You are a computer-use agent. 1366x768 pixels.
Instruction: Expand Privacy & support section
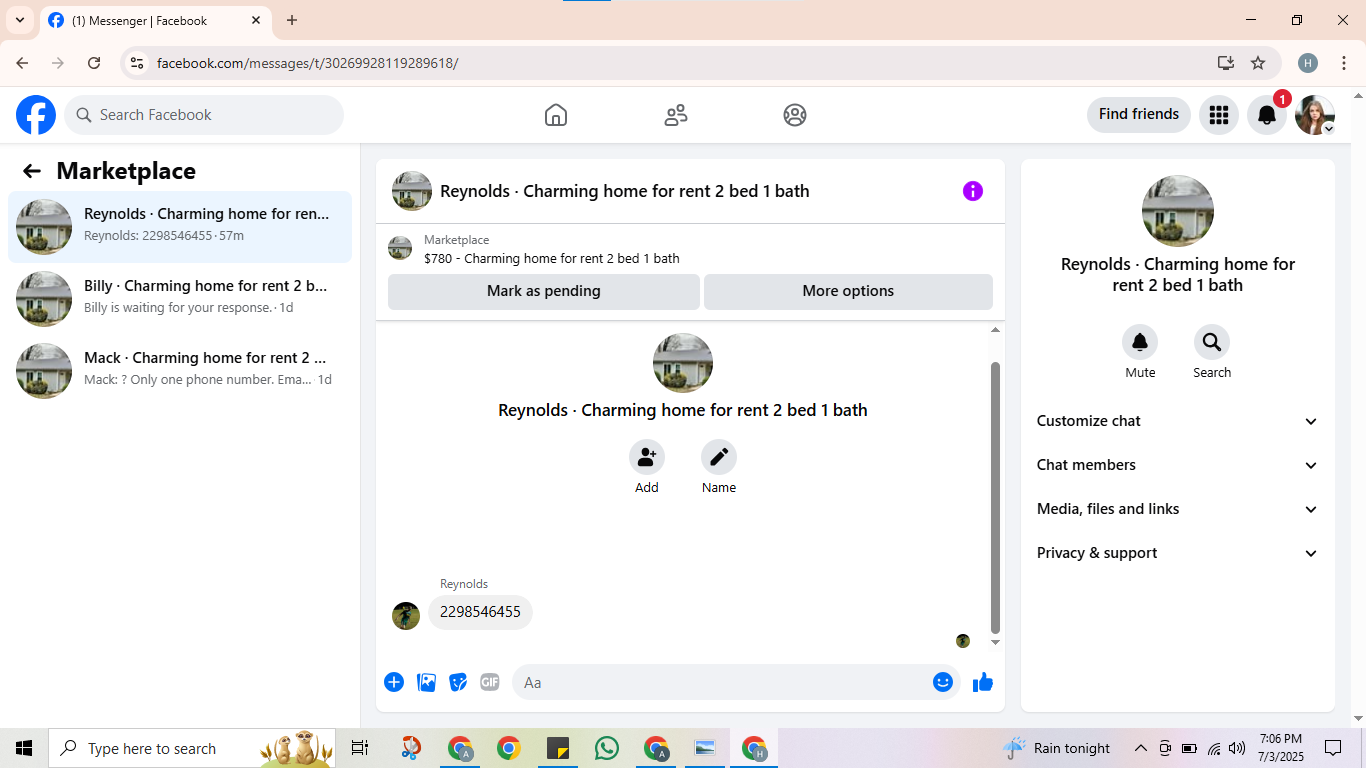pyautogui.click(x=1178, y=553)
